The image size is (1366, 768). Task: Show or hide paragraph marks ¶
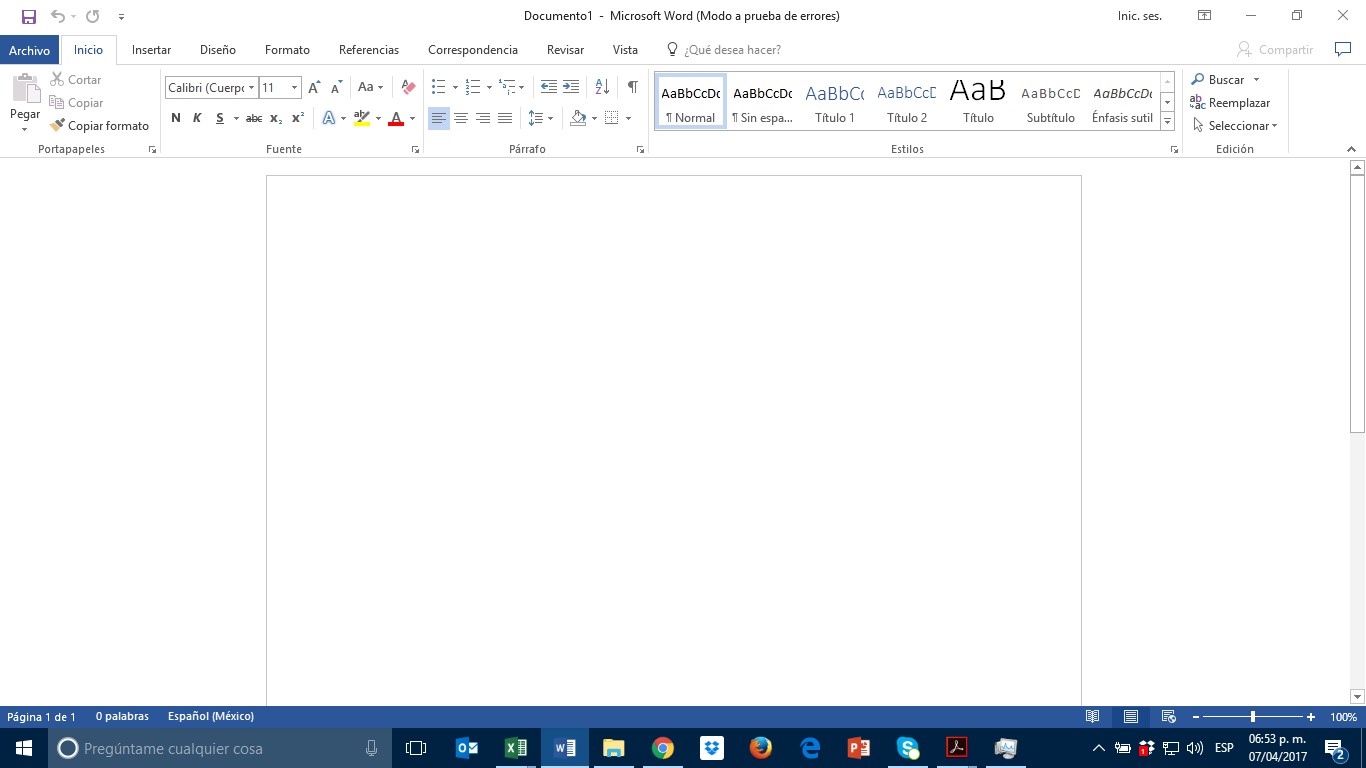(x=632, y=88)
